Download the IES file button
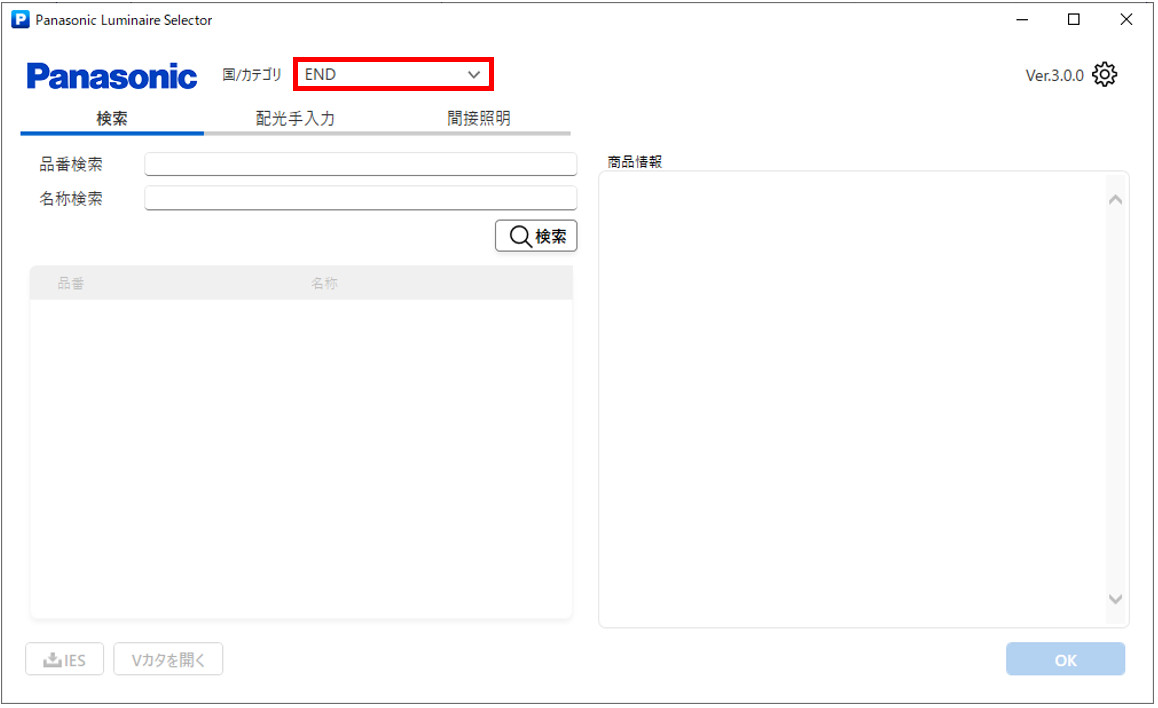 pyautogui.click(x=65, y=660)
